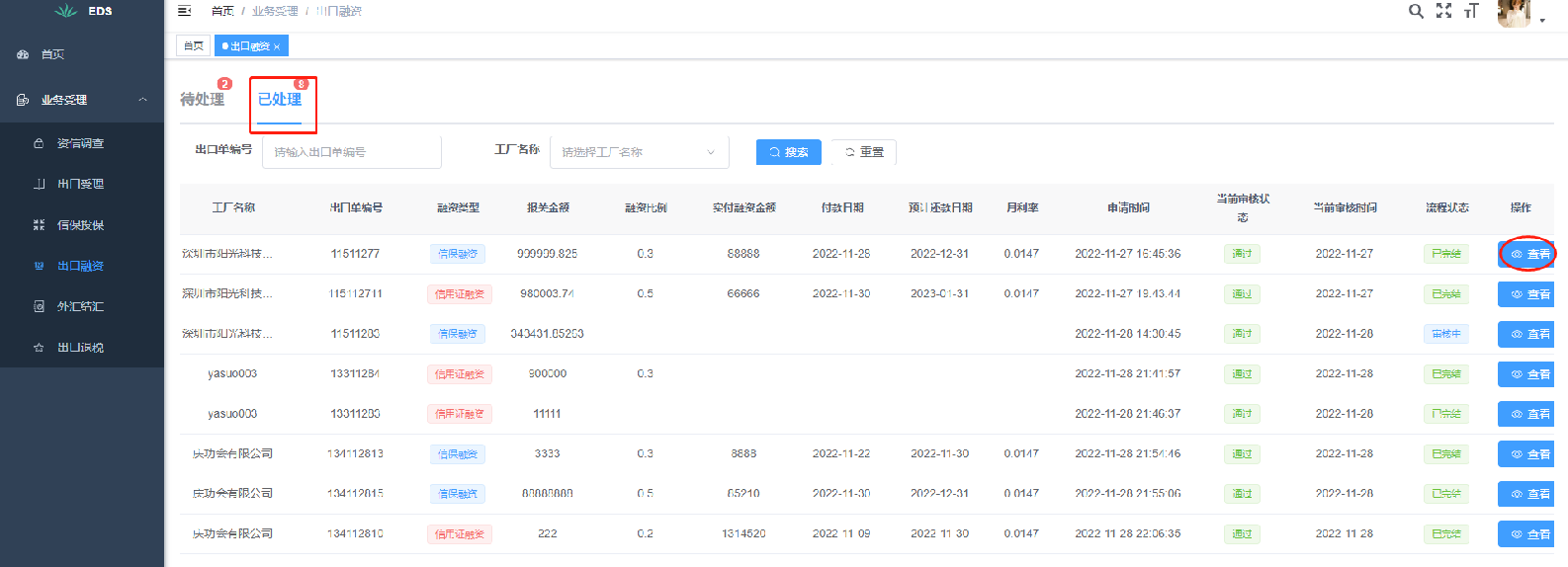This screenshot has width=1568, height=567.
Task: Focus the 出口单编号 input field
Action: pyautogui.click(x=352, y=152)
